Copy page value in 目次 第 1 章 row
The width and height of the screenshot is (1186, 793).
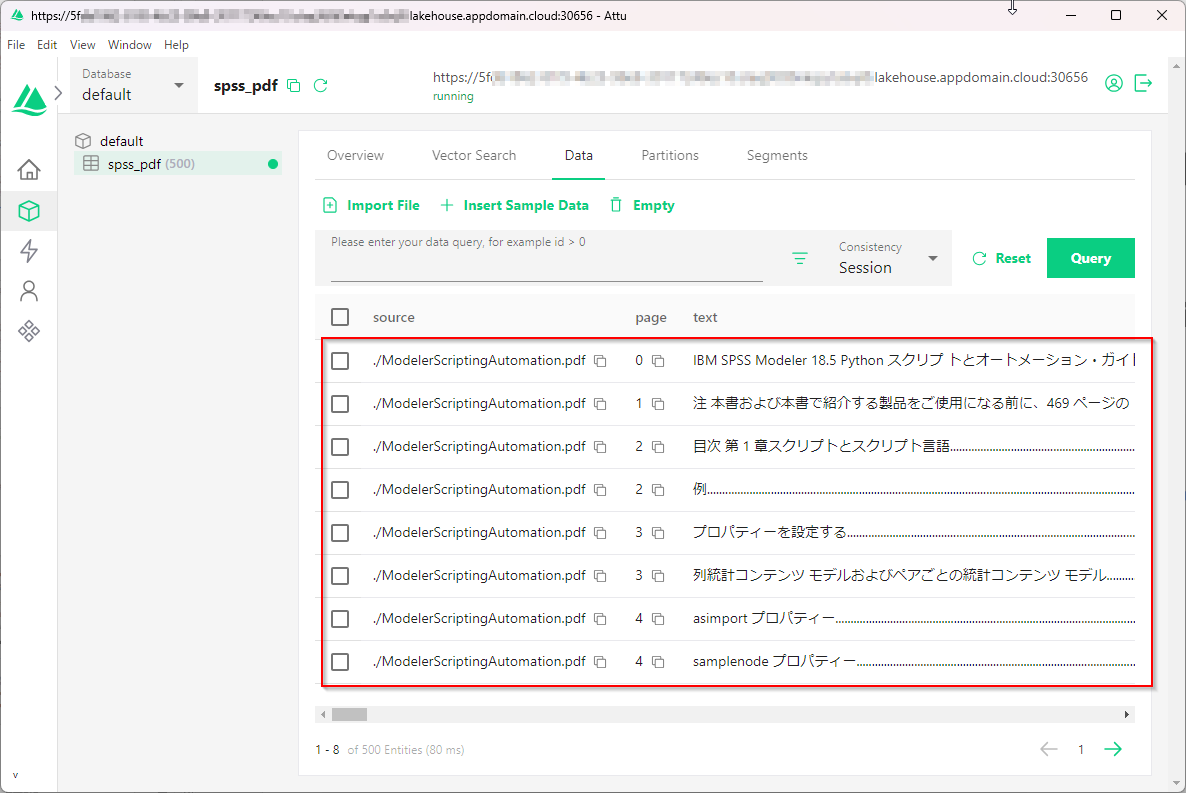(658, 447)
